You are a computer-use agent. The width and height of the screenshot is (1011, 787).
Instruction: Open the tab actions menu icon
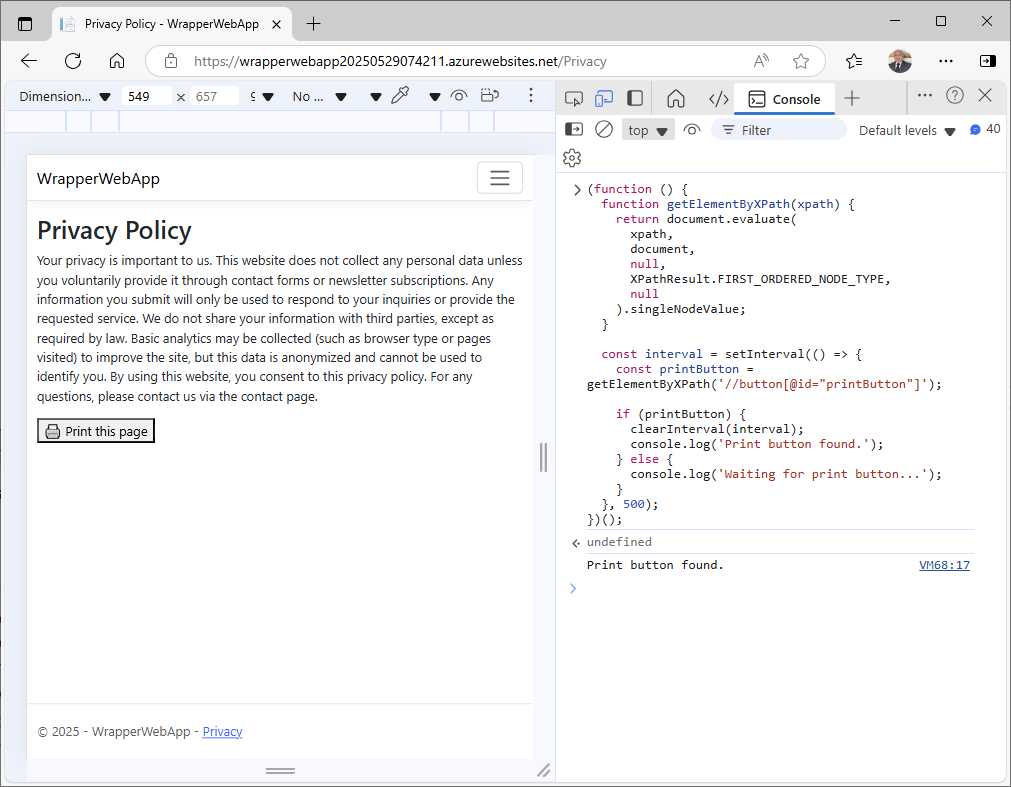click(25, 24)
